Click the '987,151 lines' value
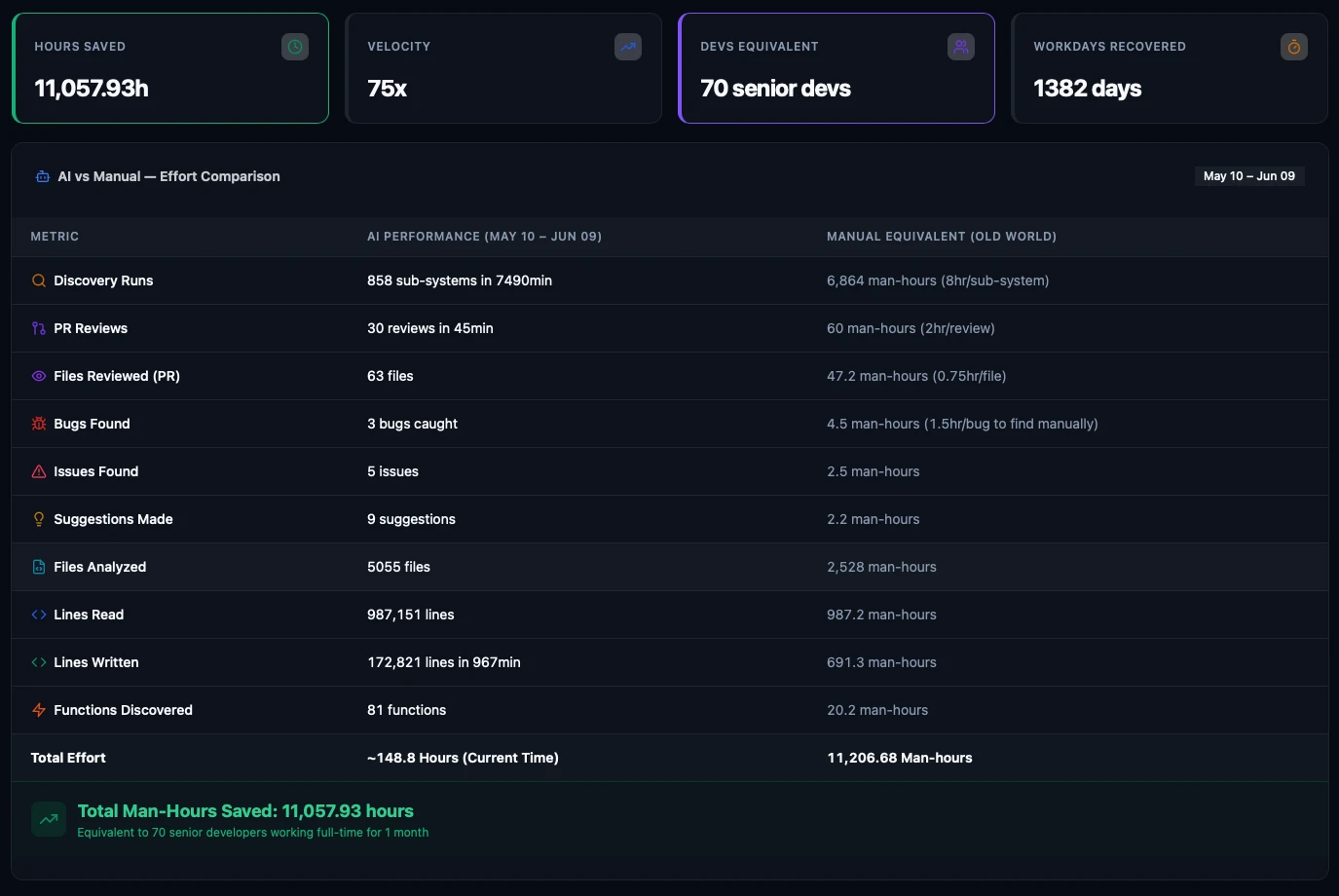The height and width of the screenshot is (896, 1339). 411,615
